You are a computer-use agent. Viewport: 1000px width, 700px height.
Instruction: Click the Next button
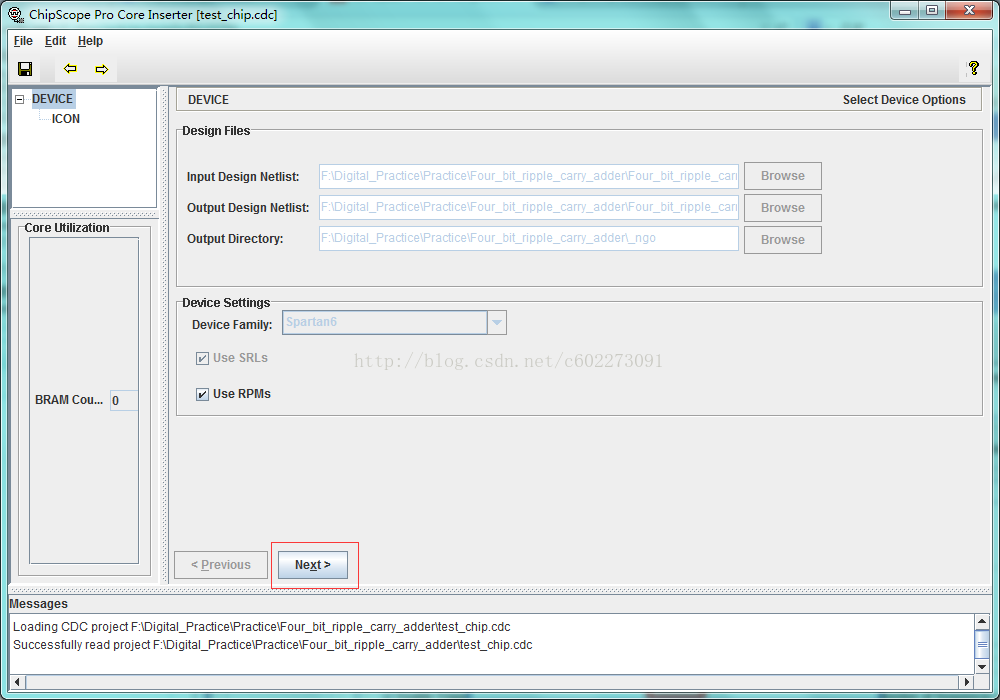pos(312,565)
